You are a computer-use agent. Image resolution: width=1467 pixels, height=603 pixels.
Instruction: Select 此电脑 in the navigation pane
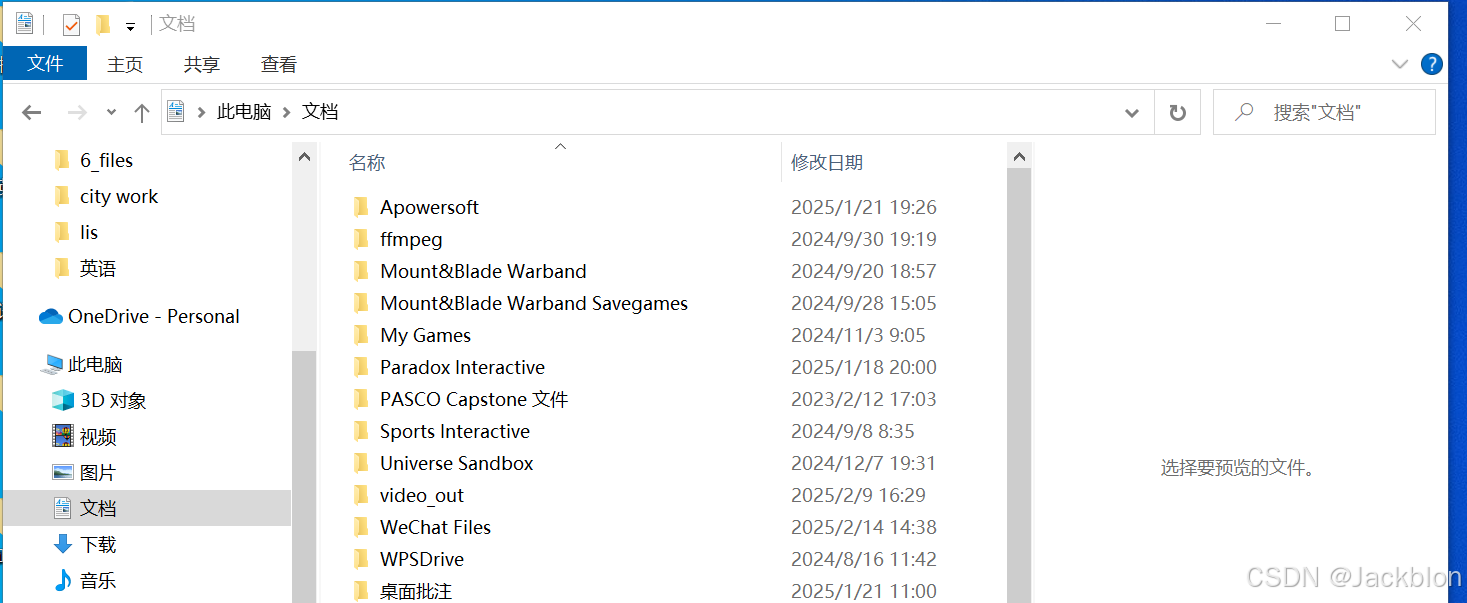click(x=95, y=364)
